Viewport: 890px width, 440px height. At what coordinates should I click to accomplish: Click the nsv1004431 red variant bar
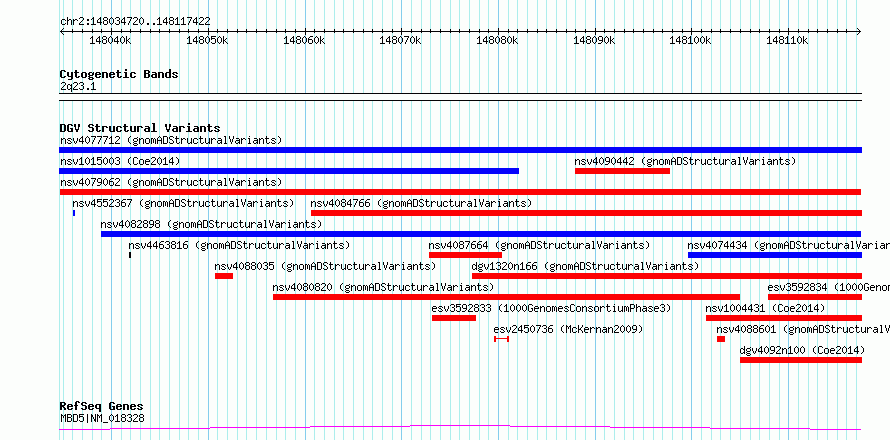pos(784,318)
